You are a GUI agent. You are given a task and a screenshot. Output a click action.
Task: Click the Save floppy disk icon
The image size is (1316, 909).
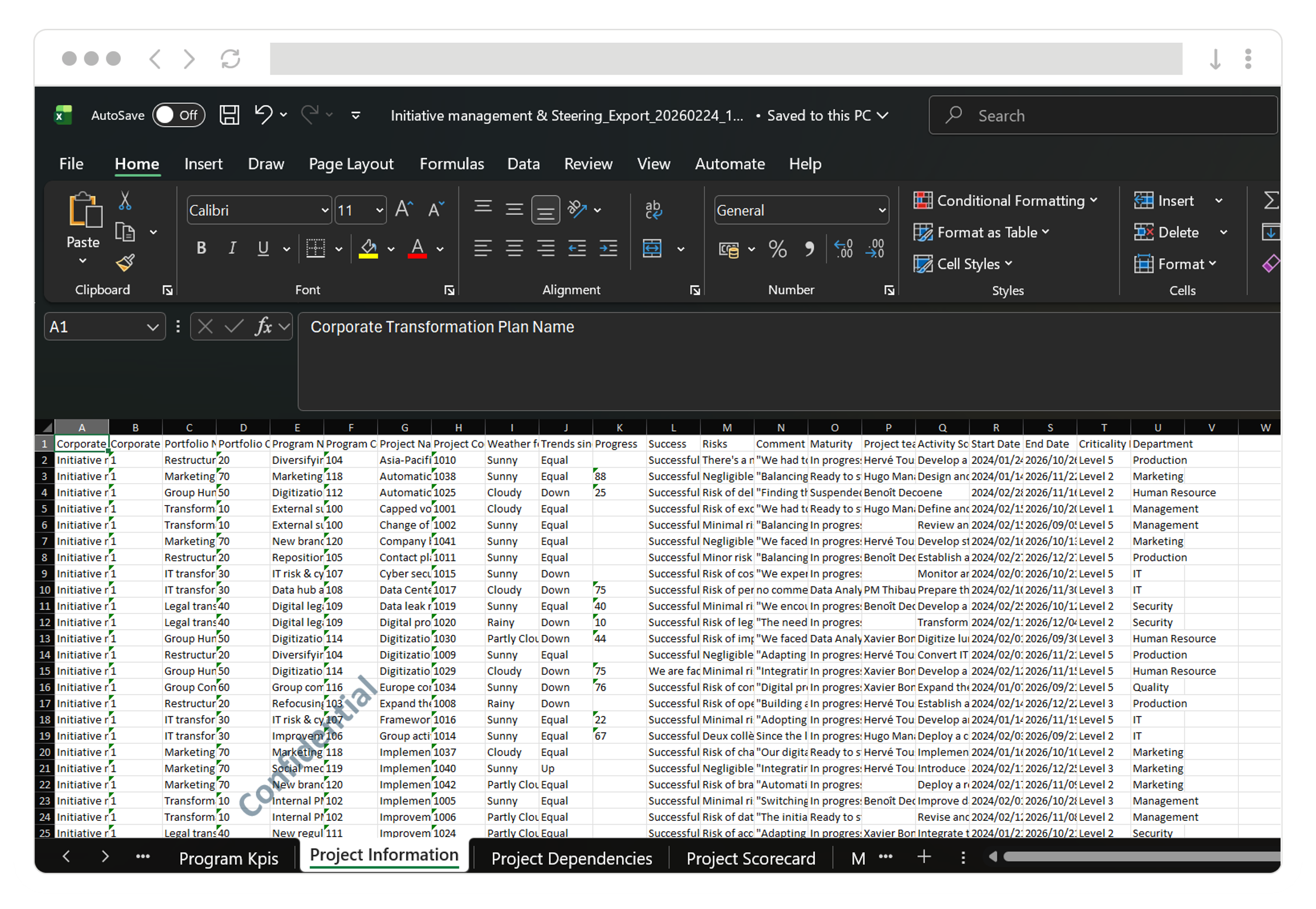click(x=229, y=115)
